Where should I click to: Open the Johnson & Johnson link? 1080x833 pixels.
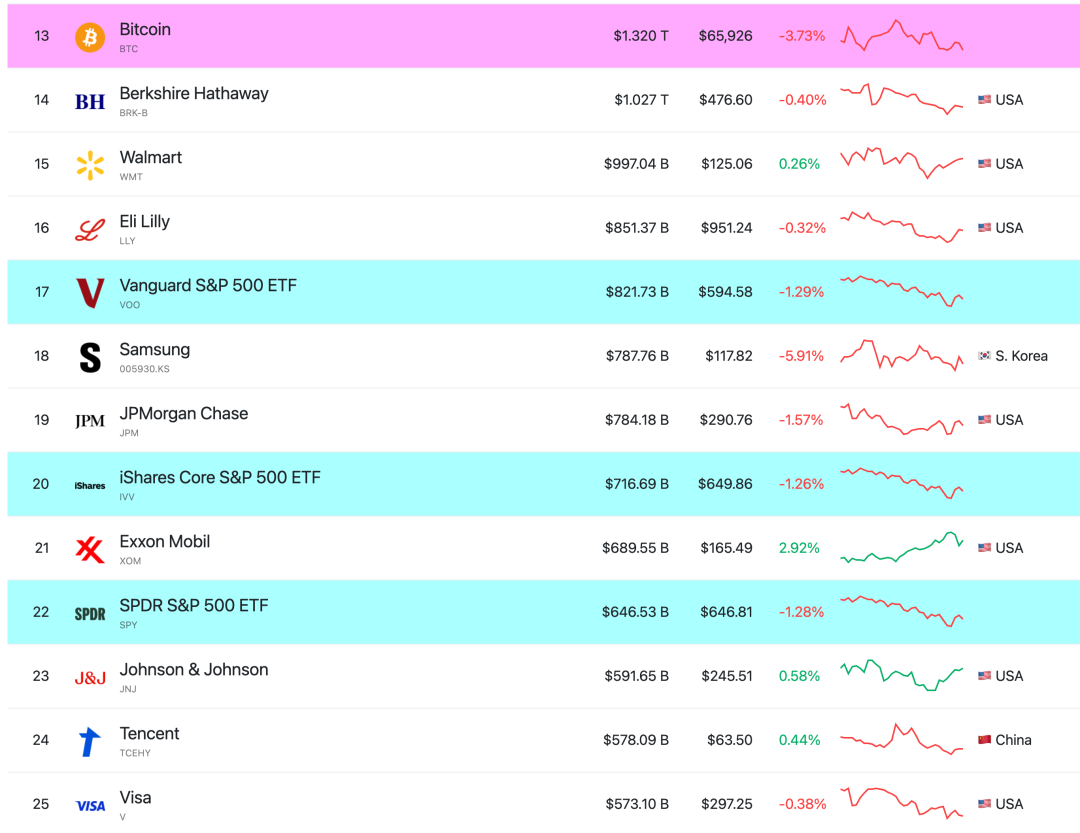[194, 670]
